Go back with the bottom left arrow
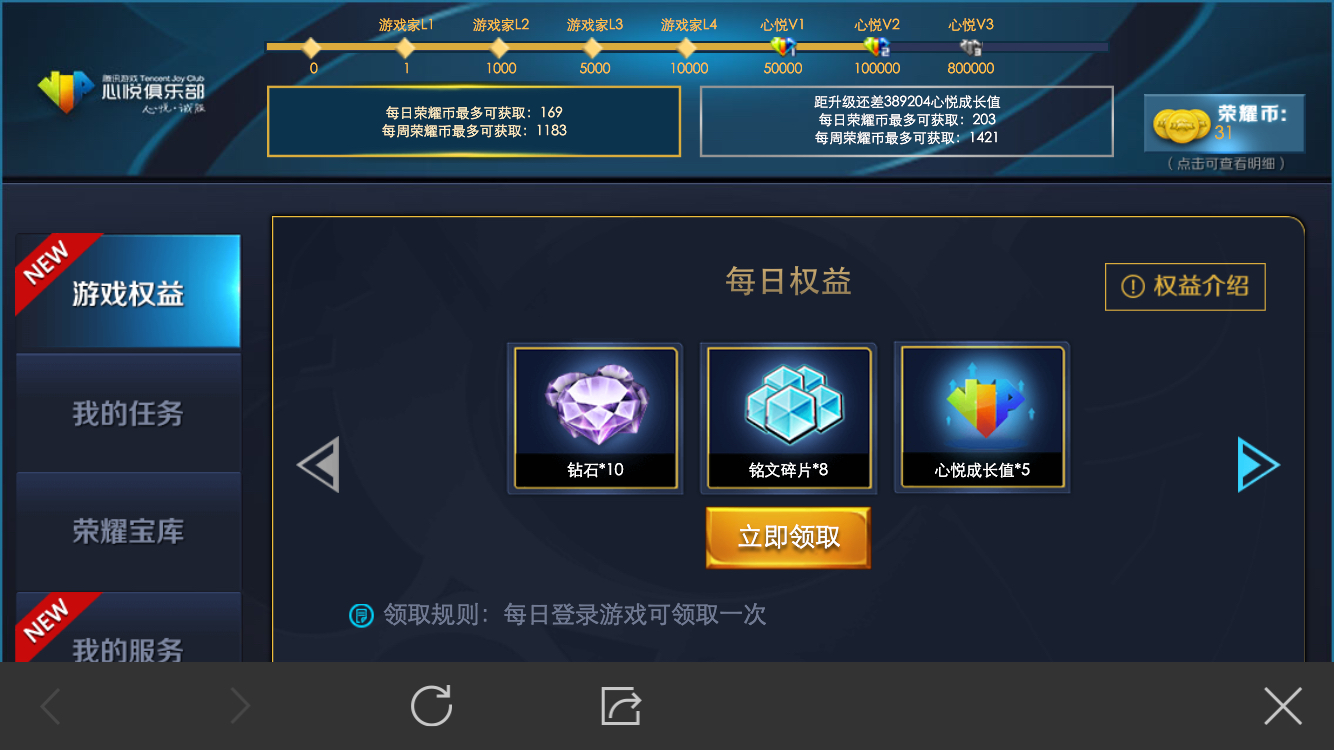 [x=50, y=707]
